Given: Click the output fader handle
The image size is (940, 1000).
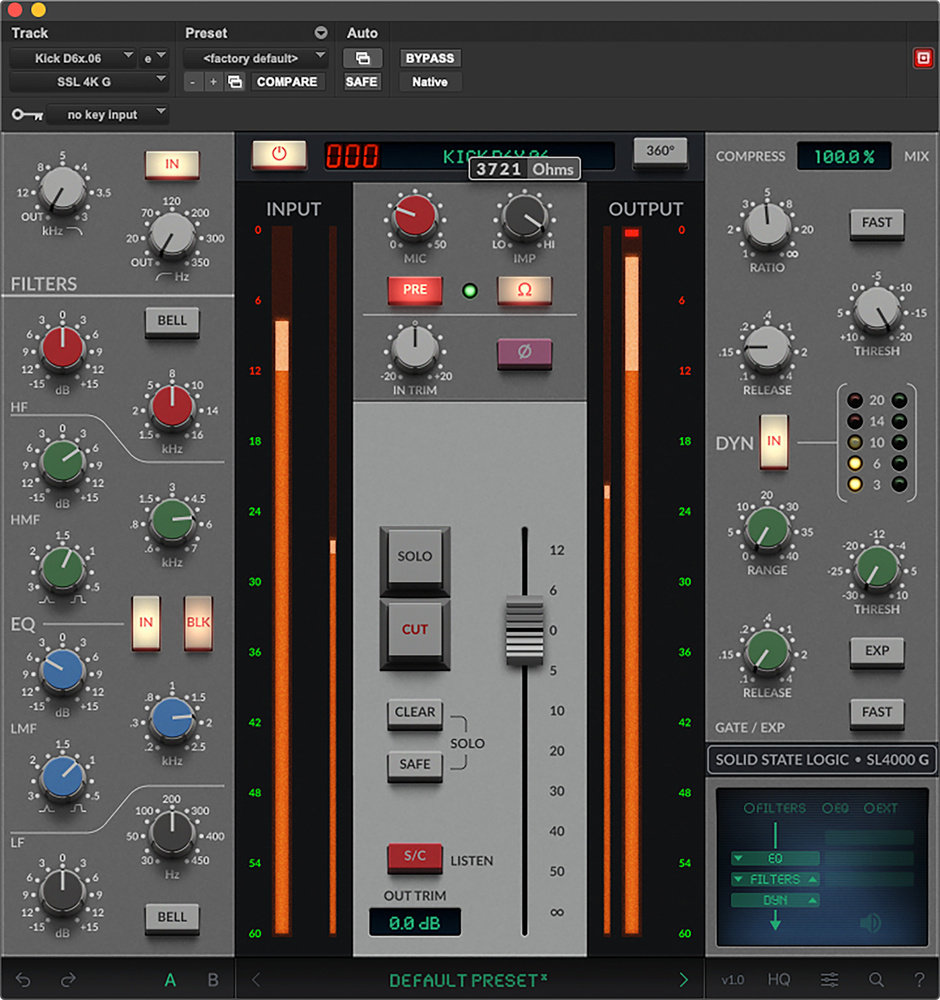Looking at the screenshot, I should tap(525, 631).
